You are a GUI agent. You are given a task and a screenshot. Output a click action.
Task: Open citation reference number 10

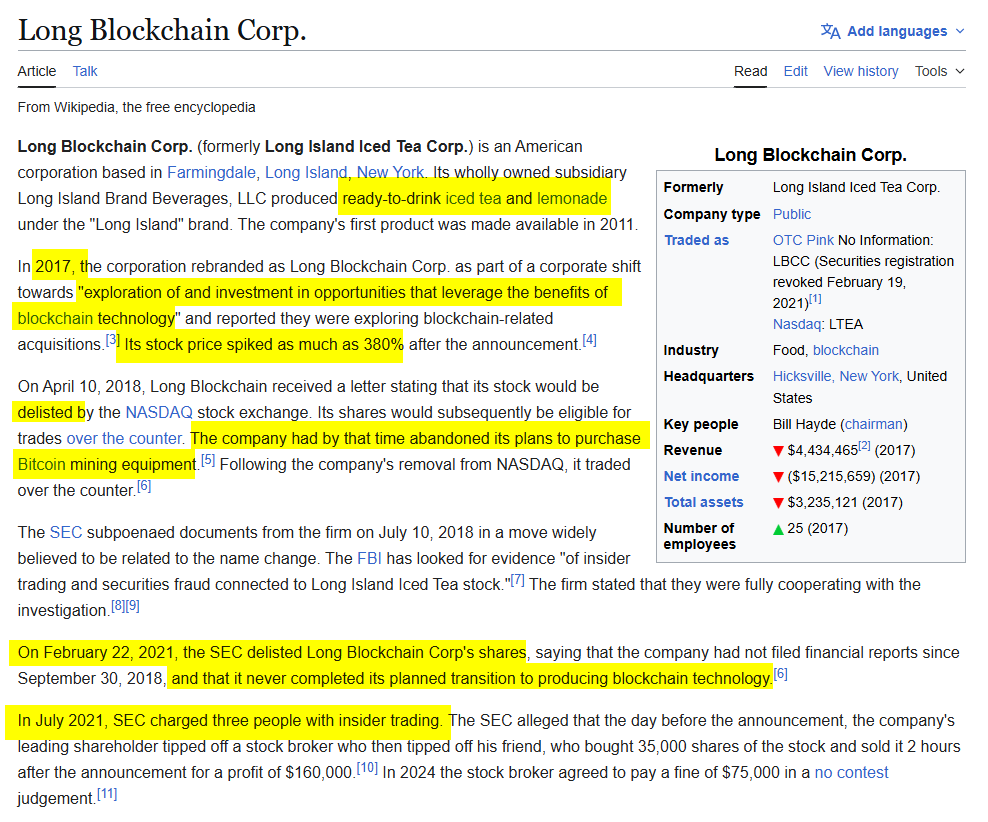tap(368, 768)
